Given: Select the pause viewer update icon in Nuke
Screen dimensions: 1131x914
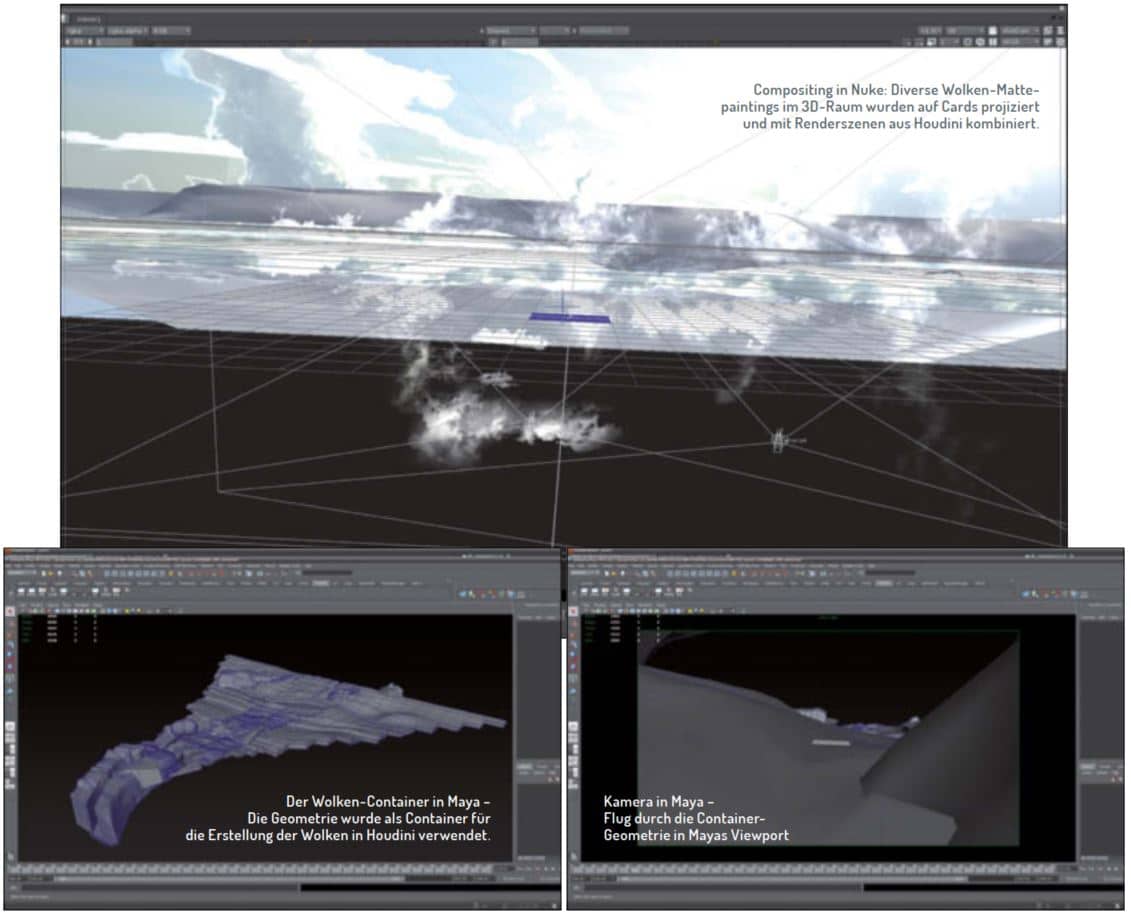Looking at the screenshot, I should pyautogui.click(x=994, y=43).
